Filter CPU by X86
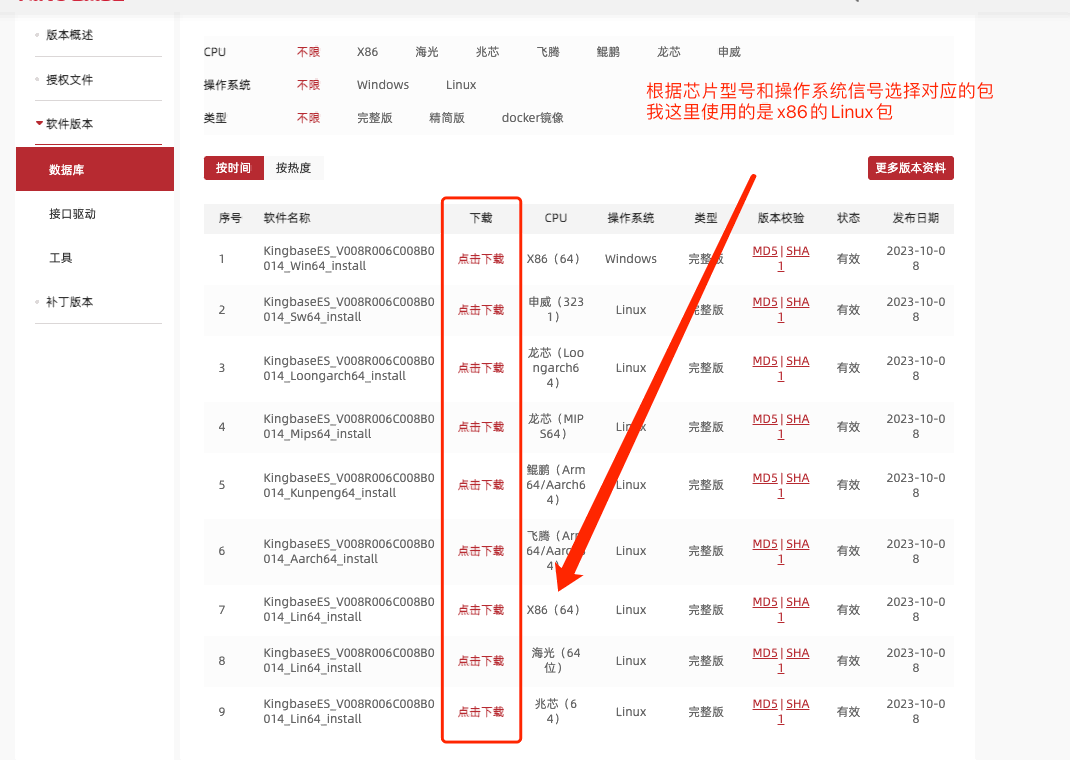The width and height of the screenshot is (1070, 760). (x=367, y=52)
